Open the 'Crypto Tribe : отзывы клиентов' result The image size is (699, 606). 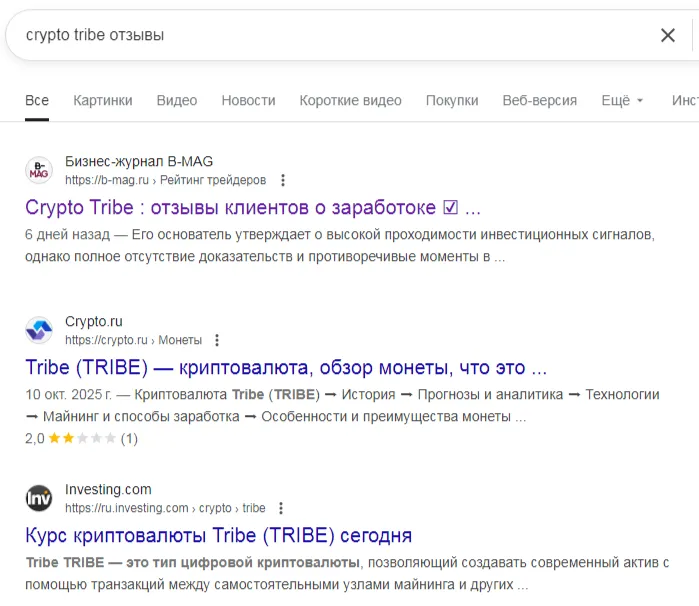coord(253,207)
